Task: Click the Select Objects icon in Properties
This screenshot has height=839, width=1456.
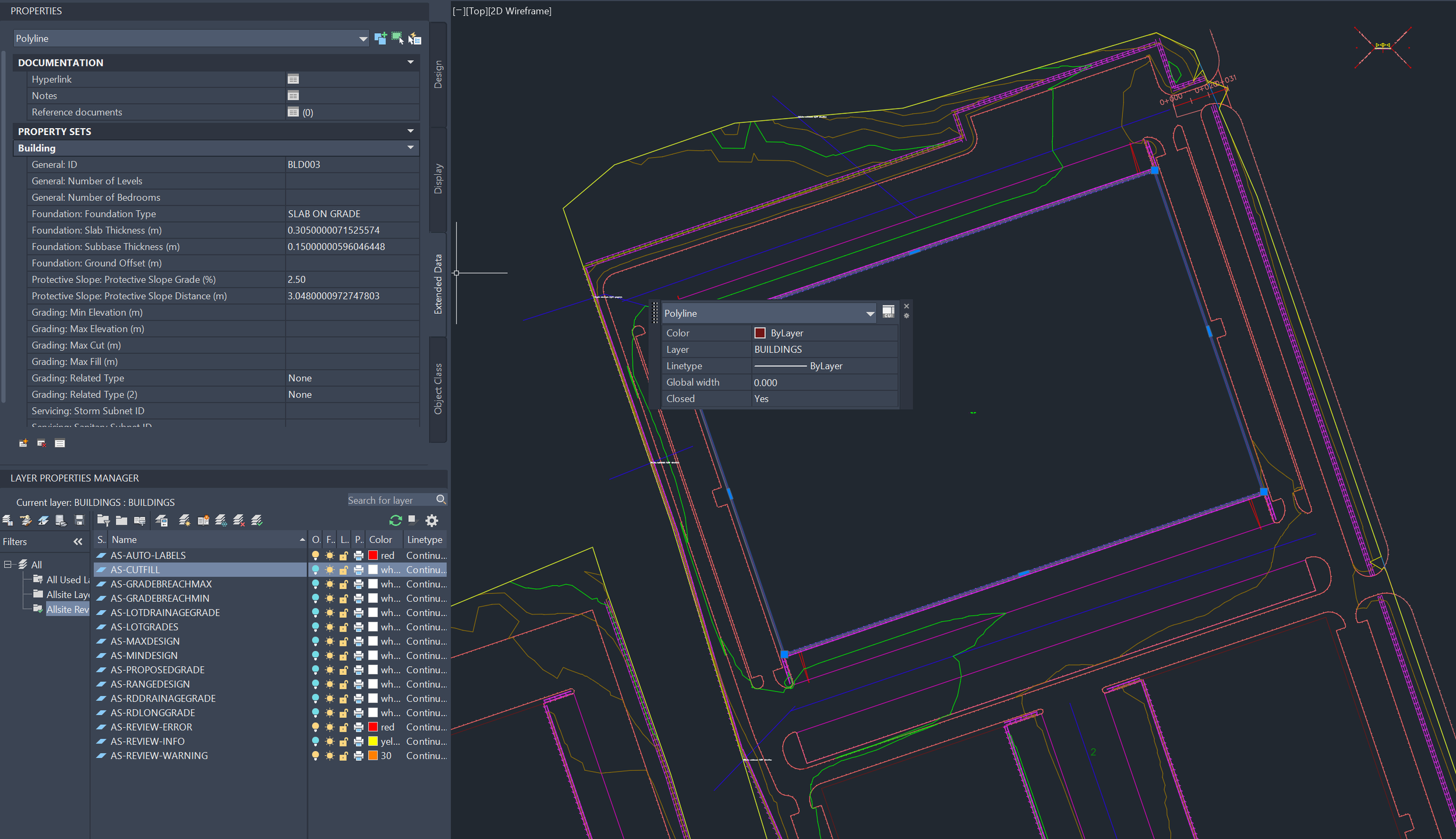Action: pos(397,38)
